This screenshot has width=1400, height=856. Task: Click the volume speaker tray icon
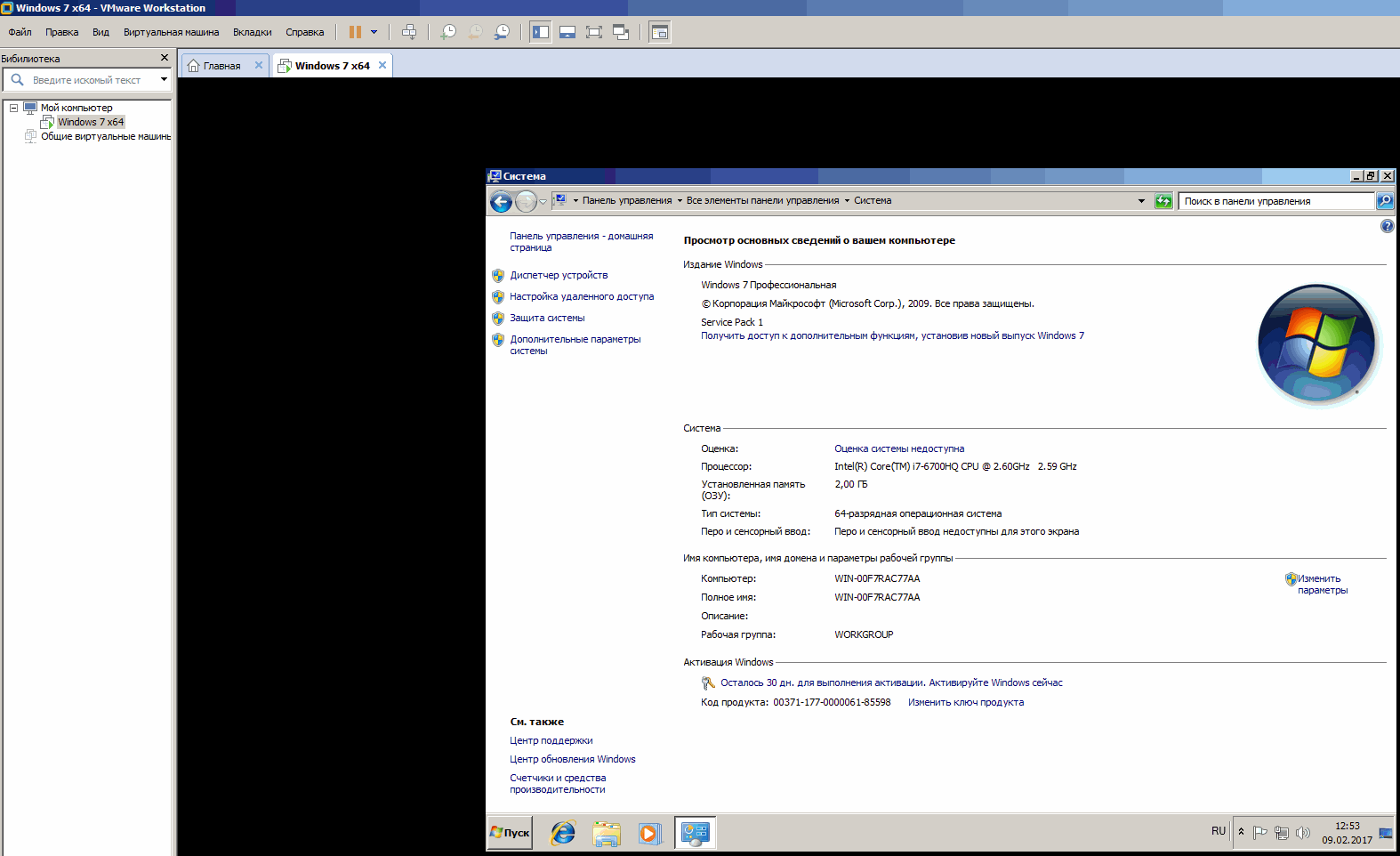pyautogui.click(x=1303, y=833)
